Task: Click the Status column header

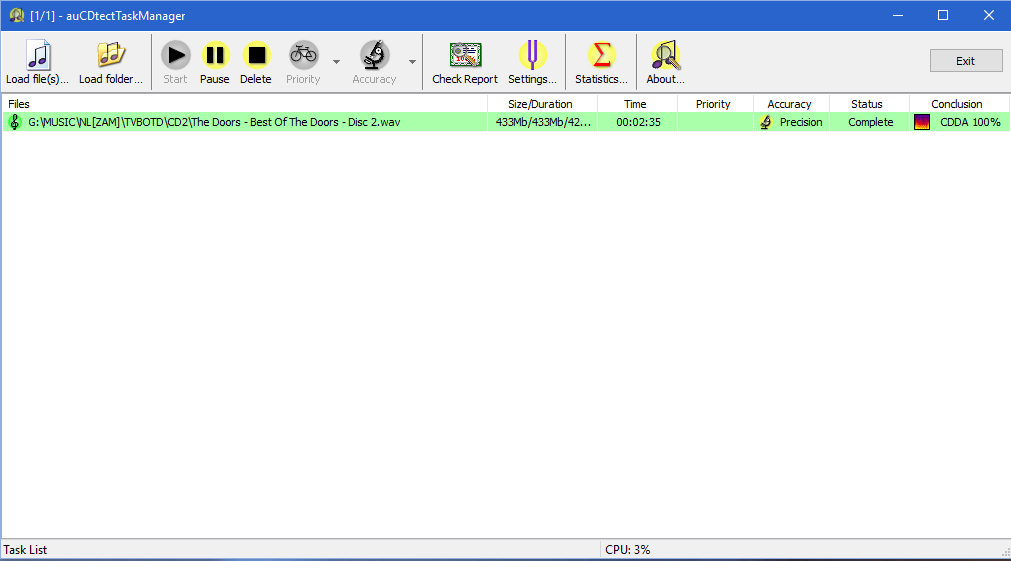Action: tap(867, 104)
